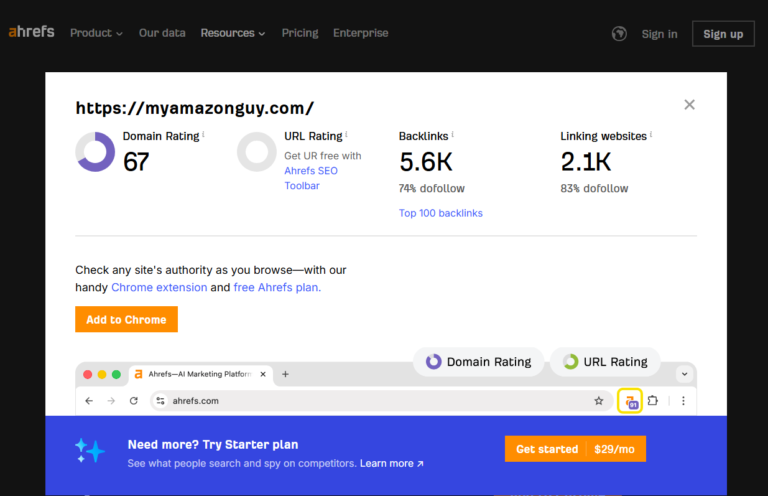
Task: Expand the Resources dropdown menu
Action: click(x=233, y=33)
